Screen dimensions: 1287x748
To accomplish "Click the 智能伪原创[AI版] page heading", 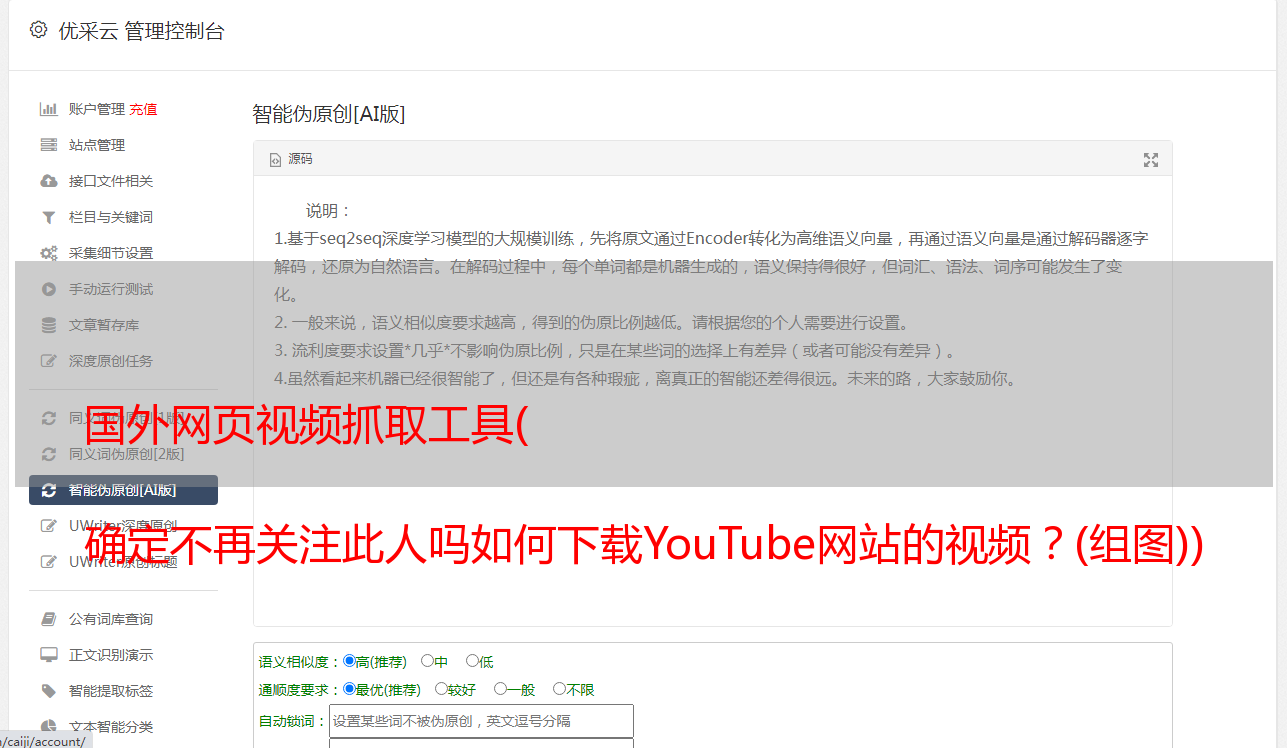I will click(x=329, y=114).
